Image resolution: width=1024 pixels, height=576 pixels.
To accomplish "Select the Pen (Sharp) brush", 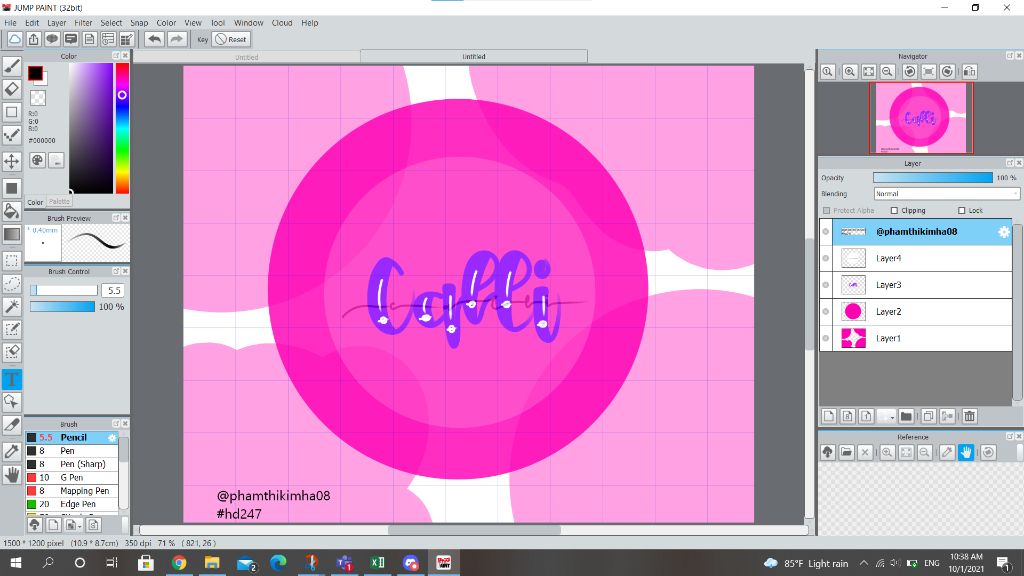I will 72,464.
